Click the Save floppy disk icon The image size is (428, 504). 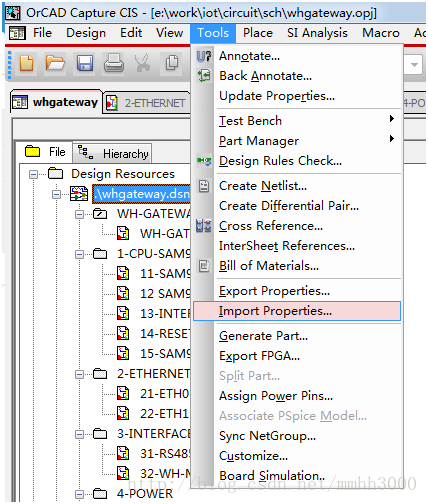click(x=85, y=63)
